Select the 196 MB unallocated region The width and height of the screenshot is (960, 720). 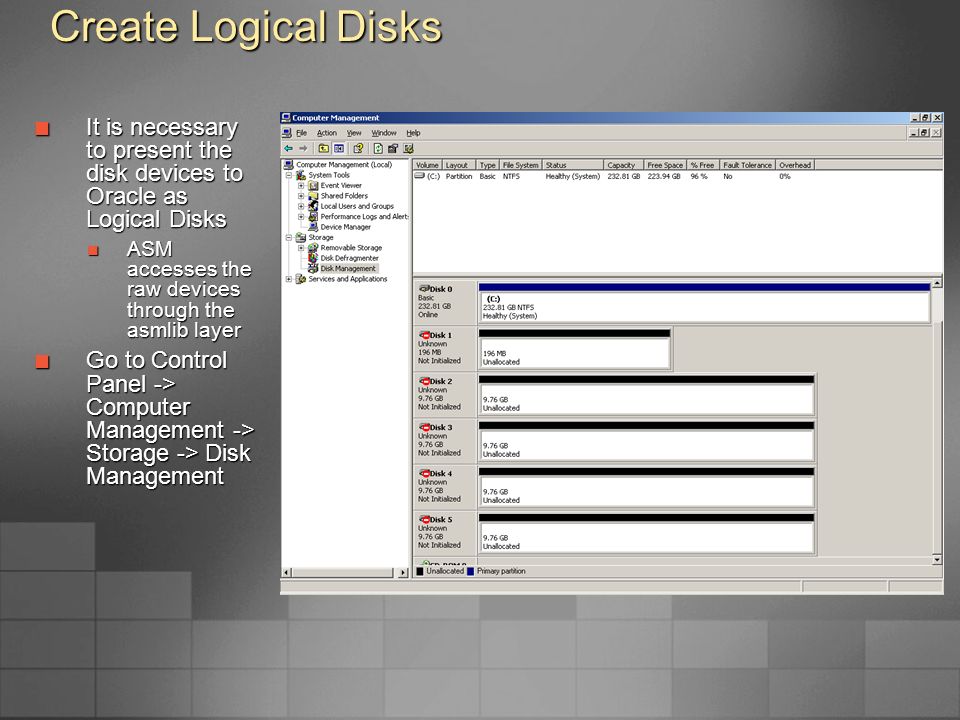pyautogui.click(x=574, y=349)
